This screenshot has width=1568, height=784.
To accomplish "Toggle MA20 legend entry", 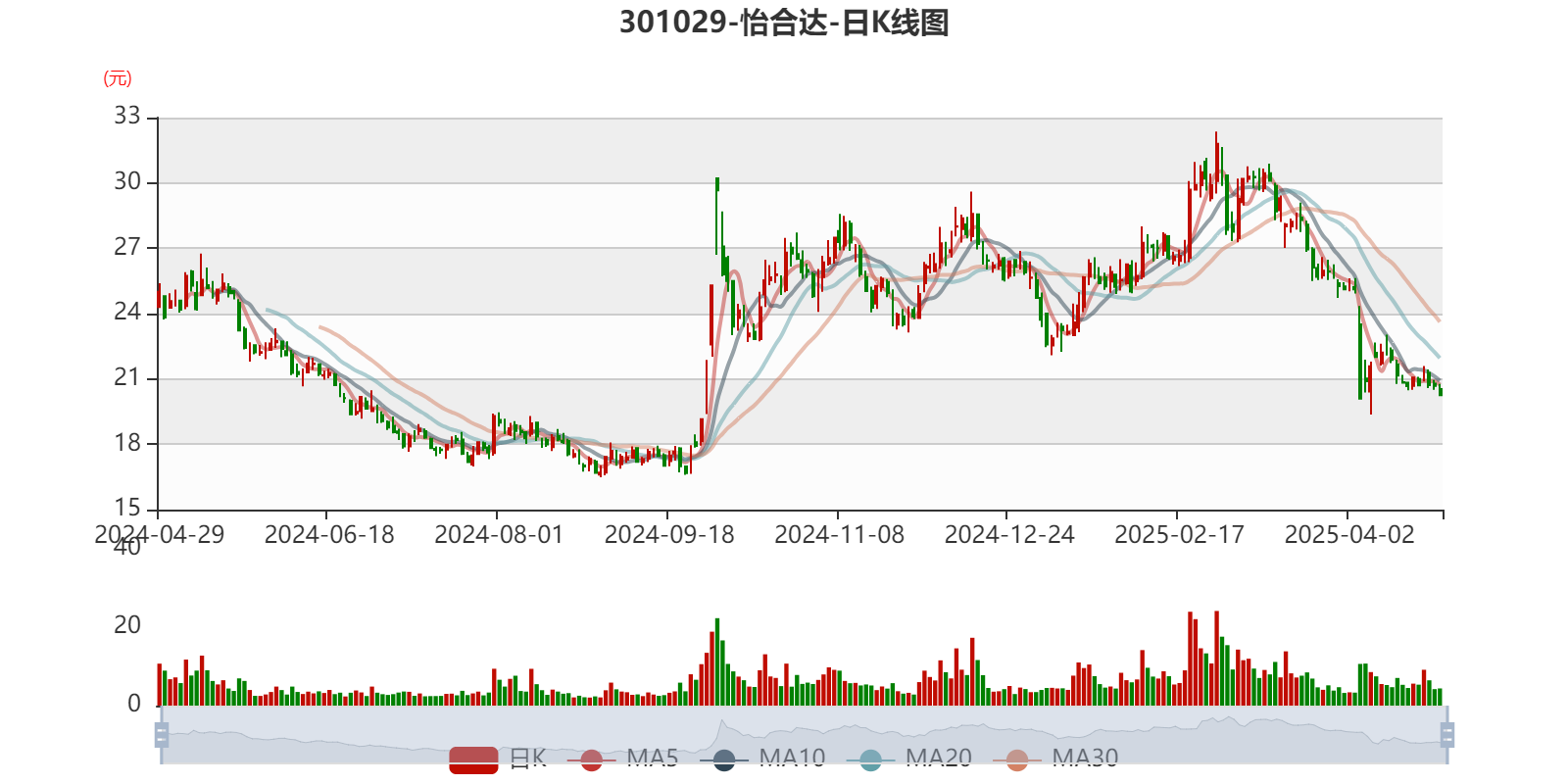I will [909, 759].
